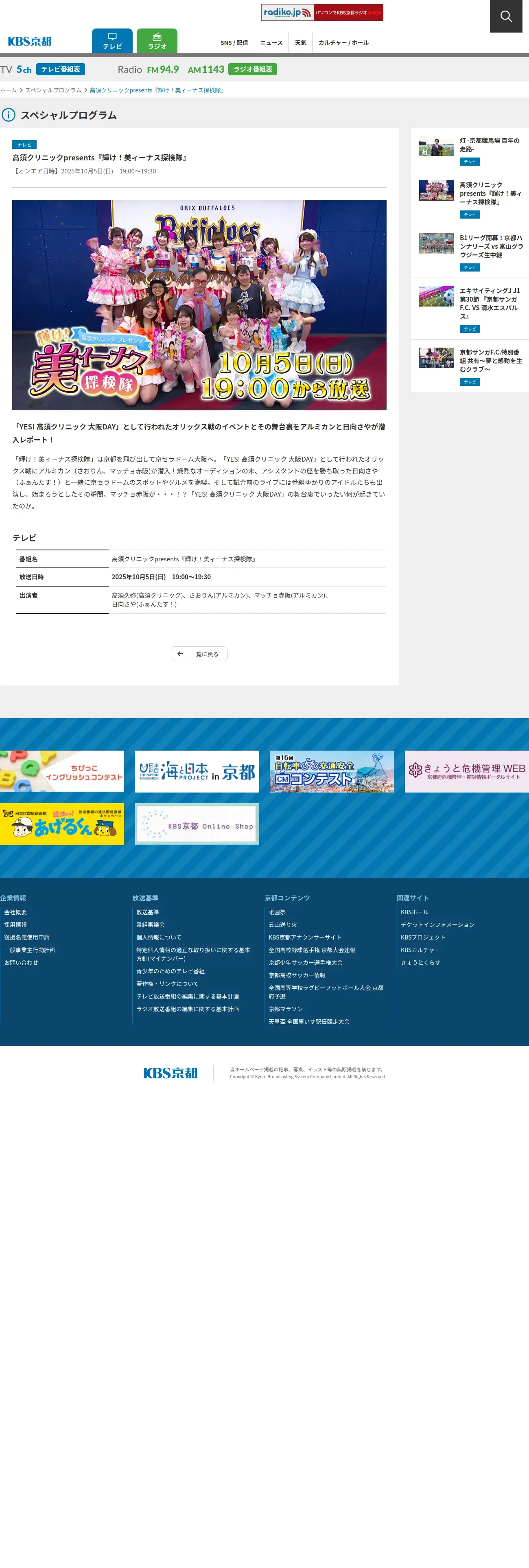Click 一覧に戻る back button
The image size is (529, 1568).
[199, 654]
